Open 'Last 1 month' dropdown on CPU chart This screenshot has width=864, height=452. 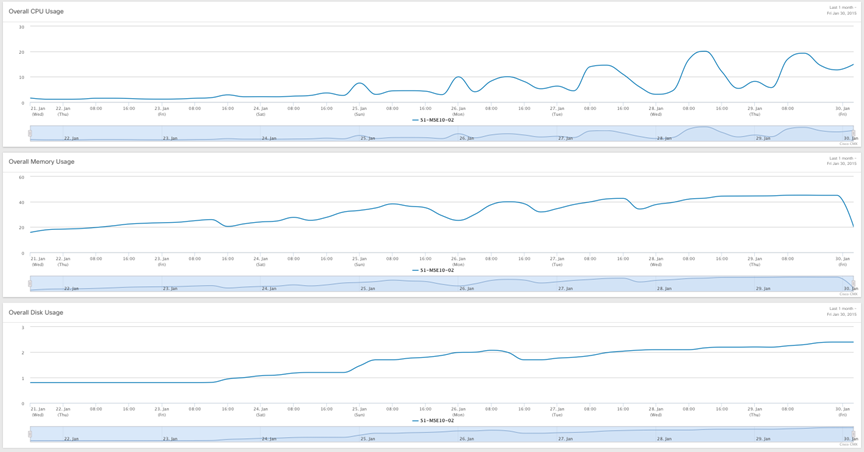[x=841, y=6]
